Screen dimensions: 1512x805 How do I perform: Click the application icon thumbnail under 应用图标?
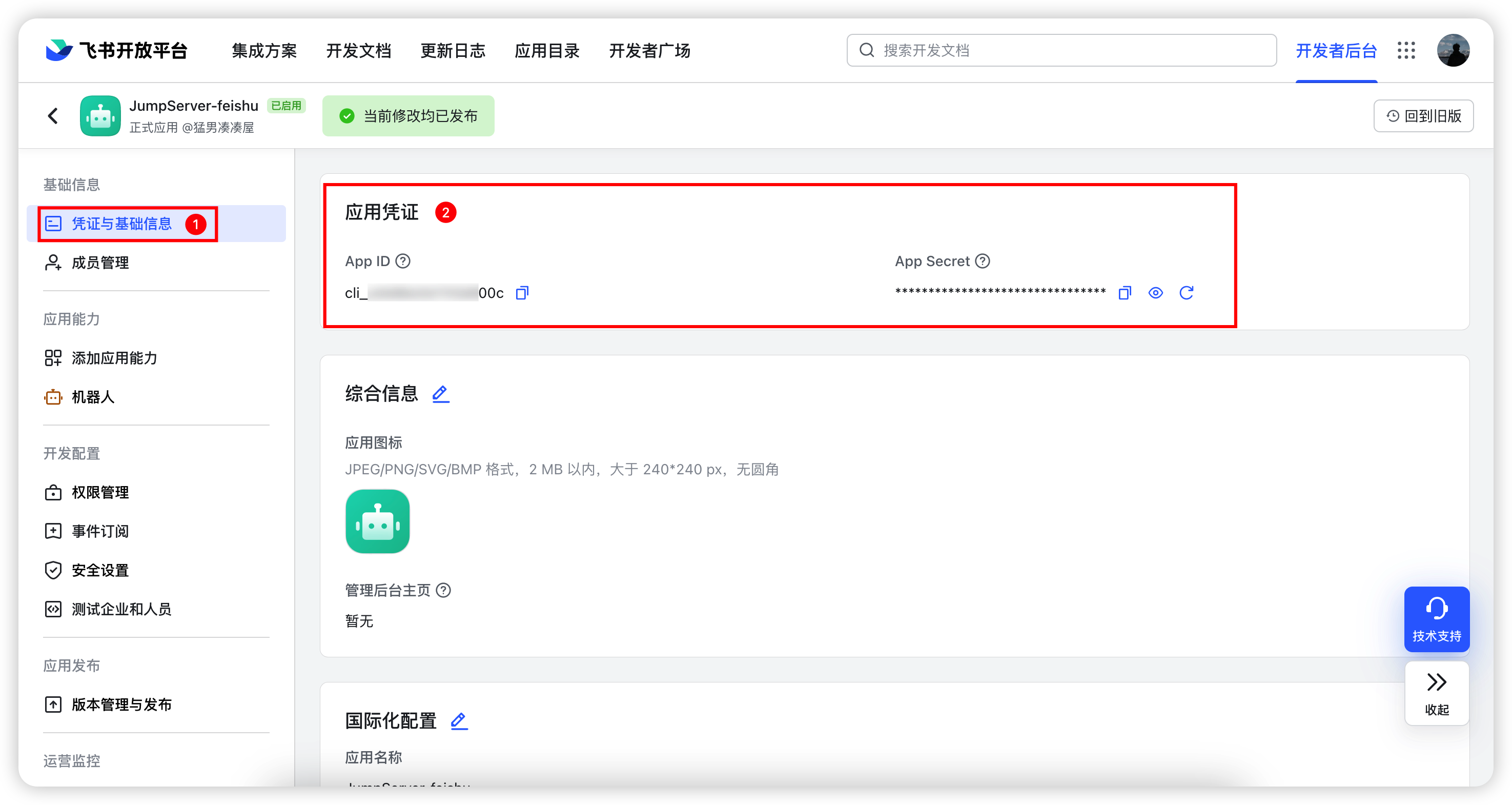coord(377,521)
